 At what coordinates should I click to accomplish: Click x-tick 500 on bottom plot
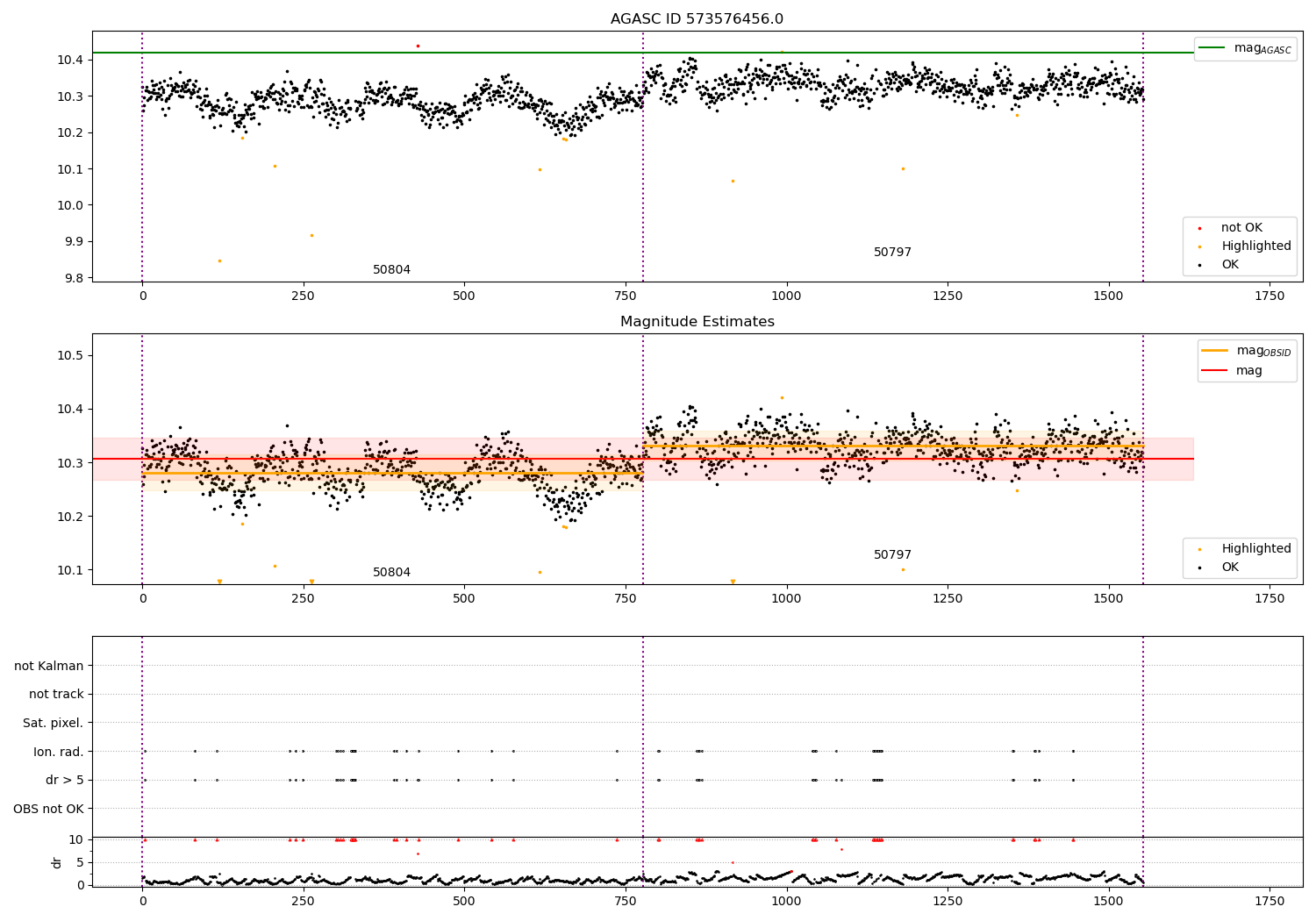click(x=464, y=902)
